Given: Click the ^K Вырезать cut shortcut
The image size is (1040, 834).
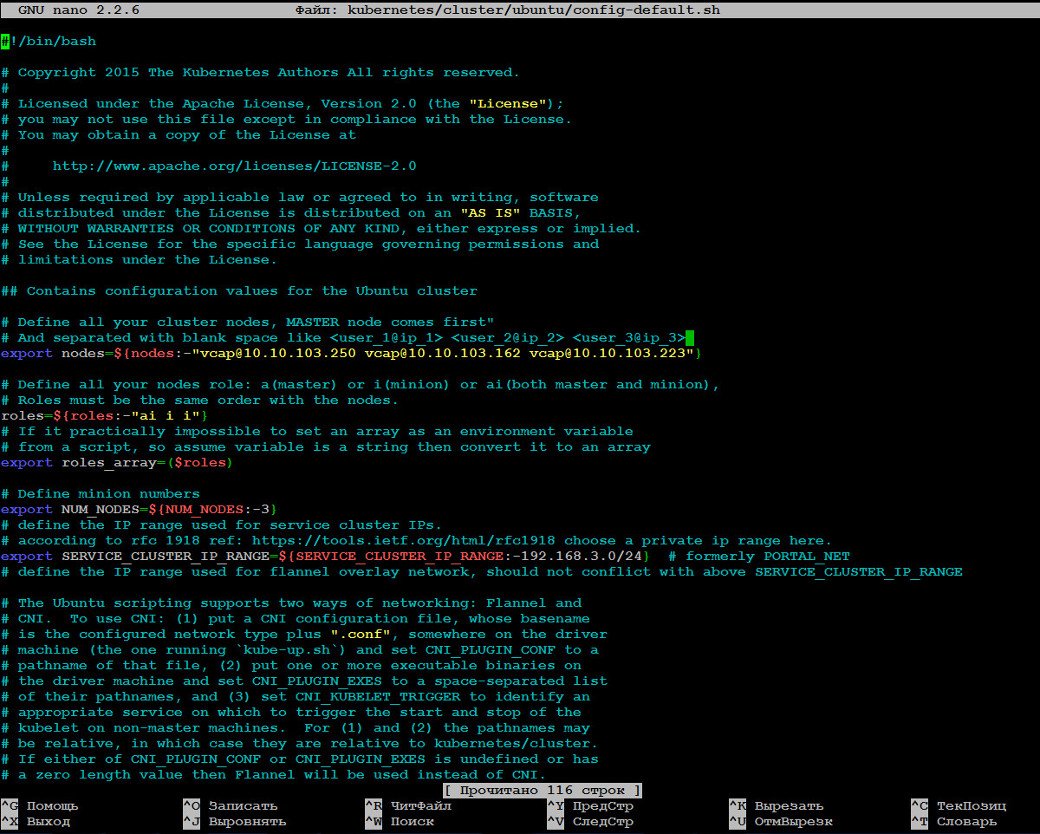Looking at the screenshot, I should coord(776,806).
